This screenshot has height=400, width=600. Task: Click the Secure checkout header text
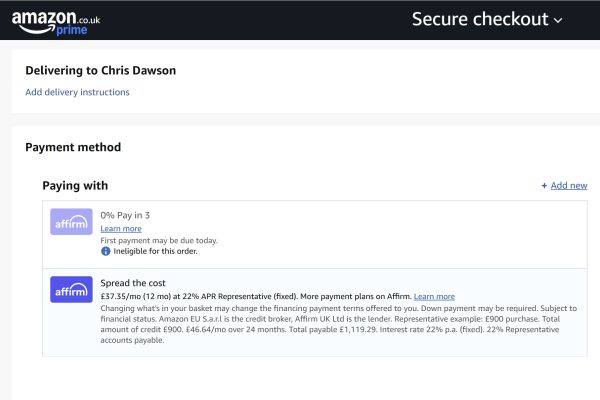(x=480, y=19)
